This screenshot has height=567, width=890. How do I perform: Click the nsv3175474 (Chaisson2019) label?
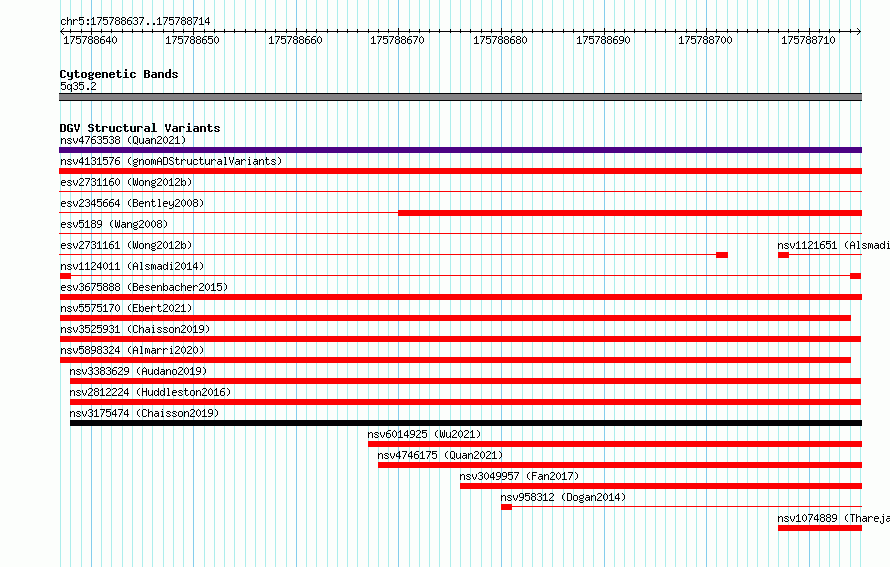tap(144, 413)
